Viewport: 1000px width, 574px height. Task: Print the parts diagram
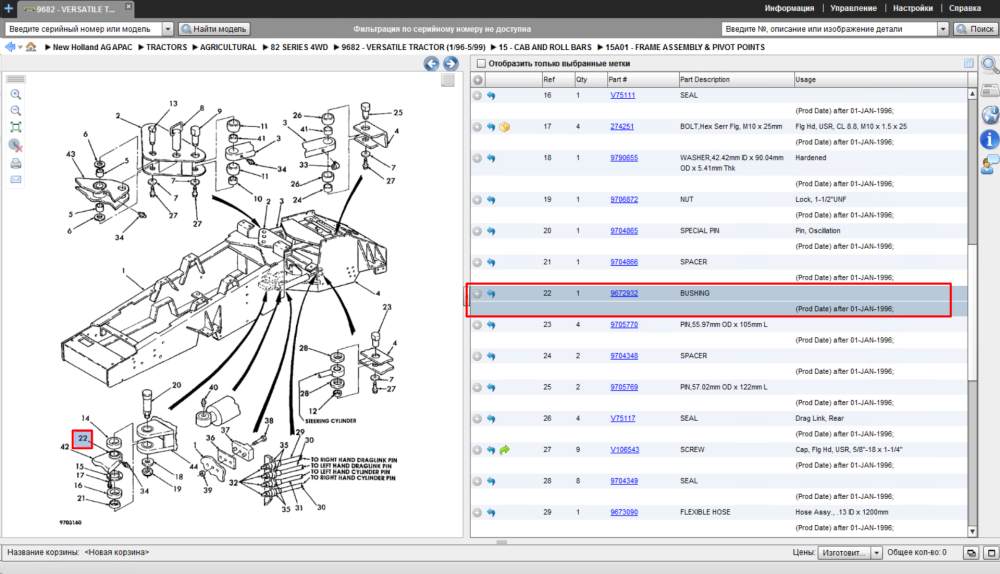16,163
